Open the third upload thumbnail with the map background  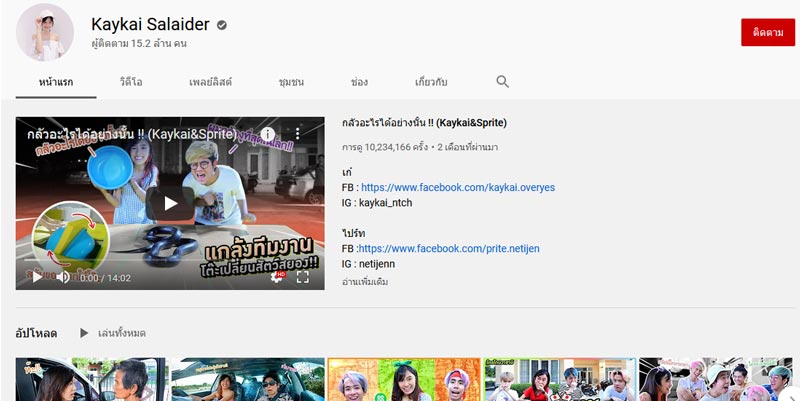[x=404, y=379]
